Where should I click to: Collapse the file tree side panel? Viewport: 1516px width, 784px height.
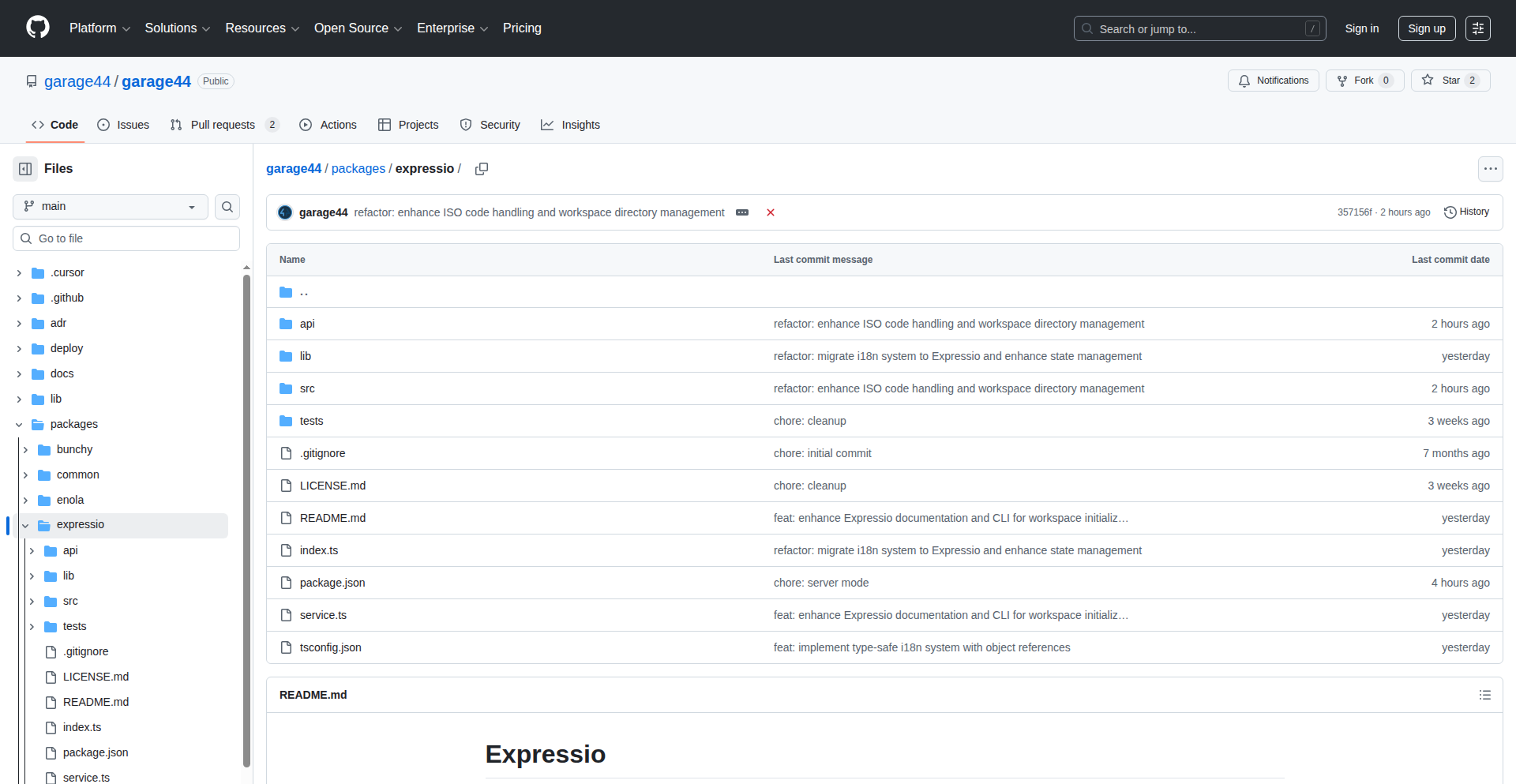[x=25, y=169]
